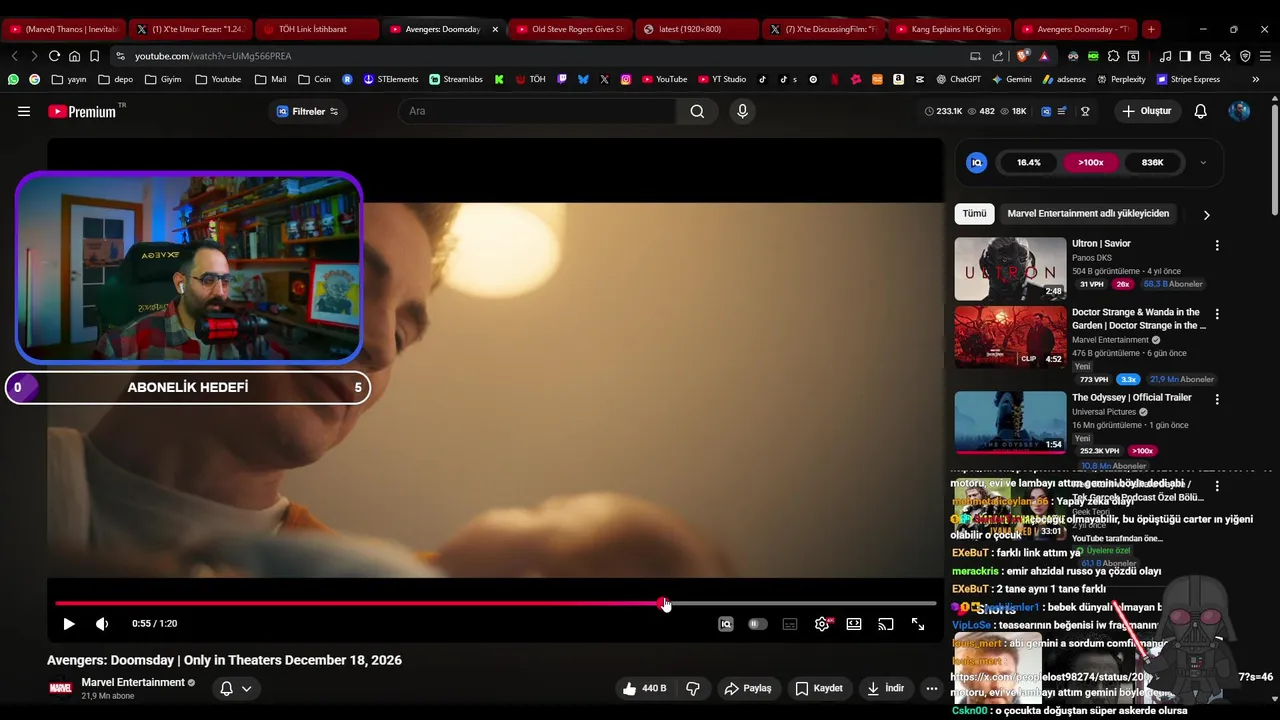Mute the video volume speaker icon
The width and height of the screenshot is (1280, 720).
click(x=102, y=624)
